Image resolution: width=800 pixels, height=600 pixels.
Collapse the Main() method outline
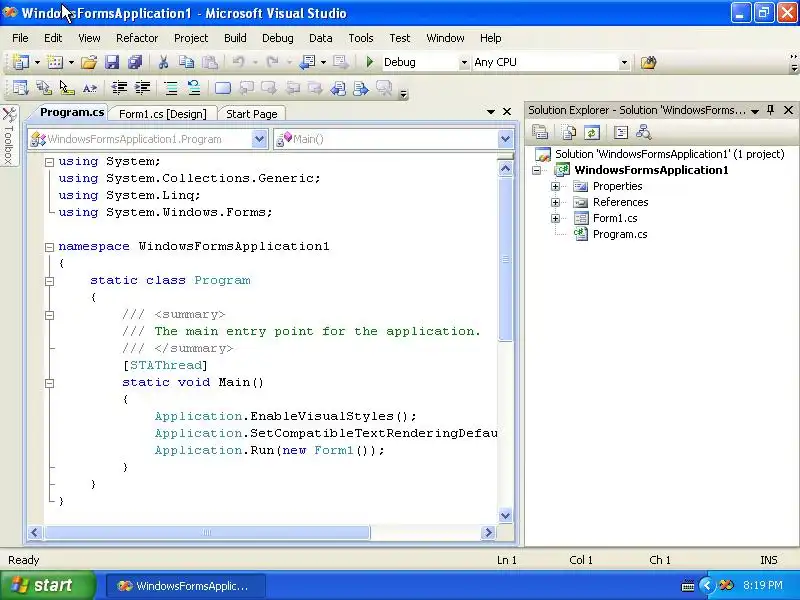pos(49,383)
